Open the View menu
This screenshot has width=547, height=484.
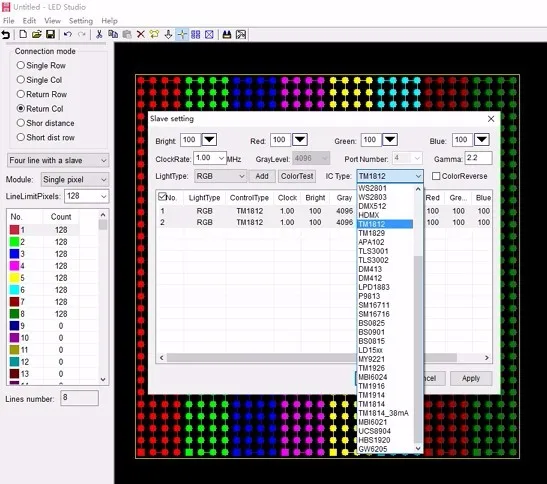[52, 21]
